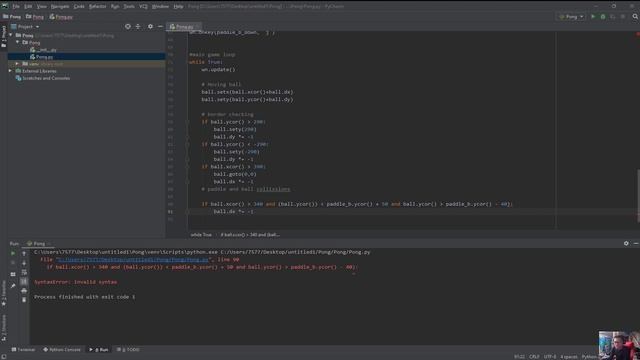Open the File menu
Screen dimensions: 640x360
click(x=16, y=7)
